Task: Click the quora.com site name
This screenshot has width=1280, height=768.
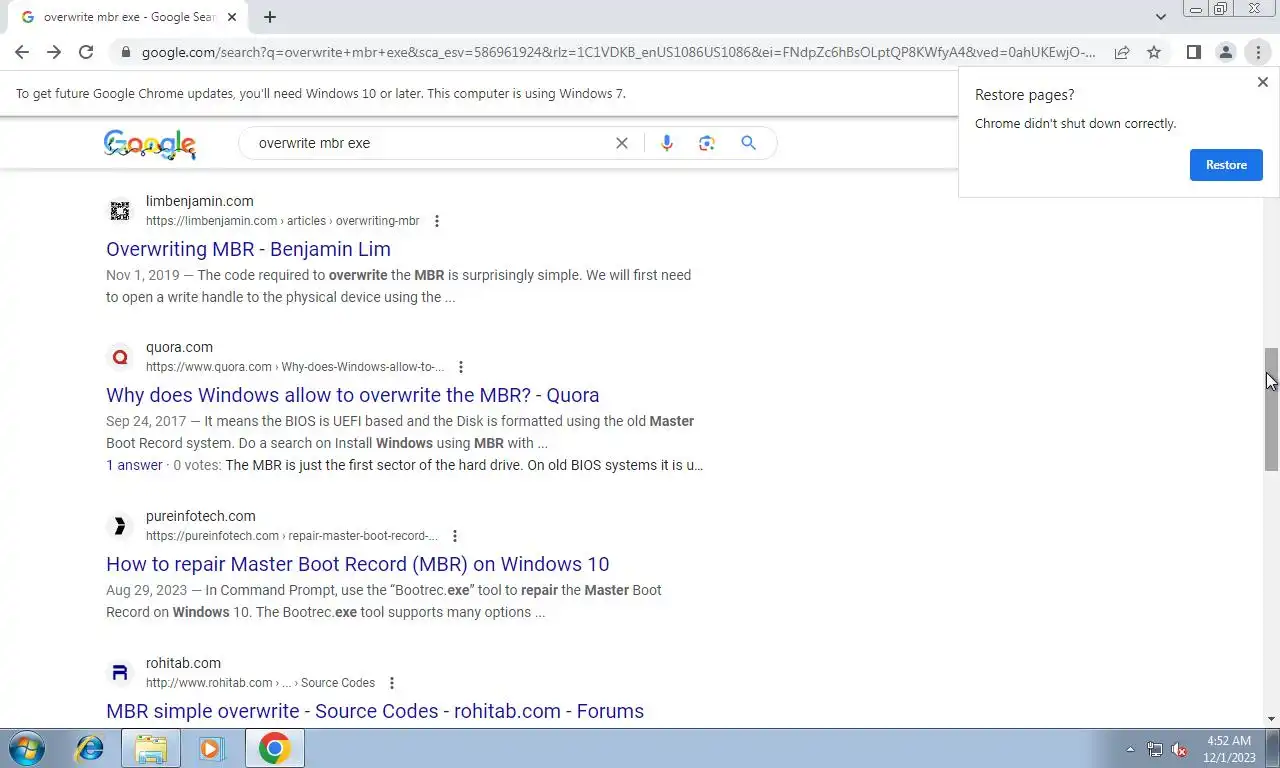Action: [179, 347]
